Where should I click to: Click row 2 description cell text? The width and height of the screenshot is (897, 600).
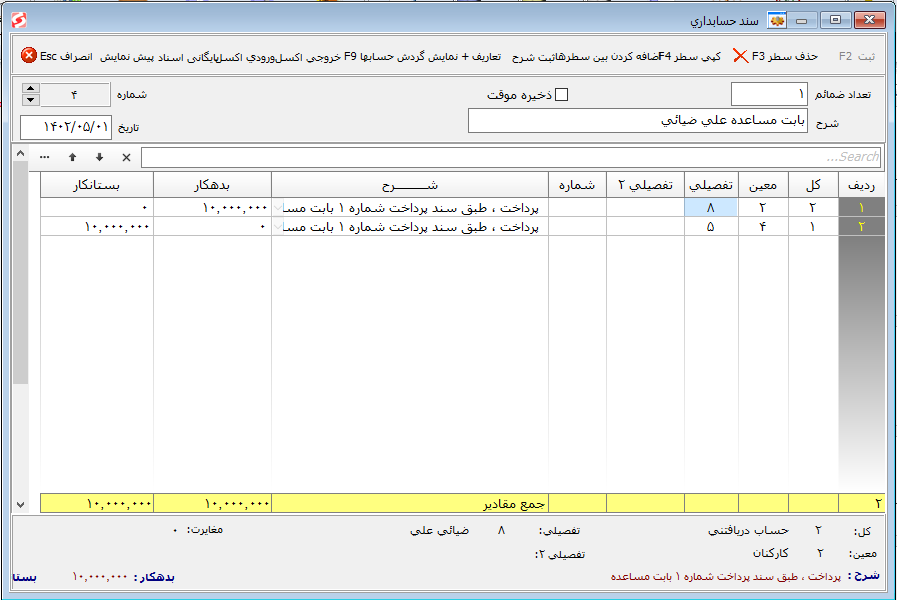tap(410, 227)
